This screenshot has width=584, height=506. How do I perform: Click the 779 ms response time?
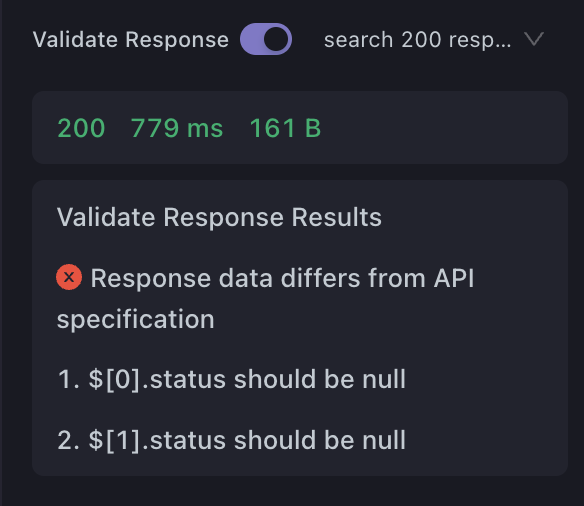(177, 128)
